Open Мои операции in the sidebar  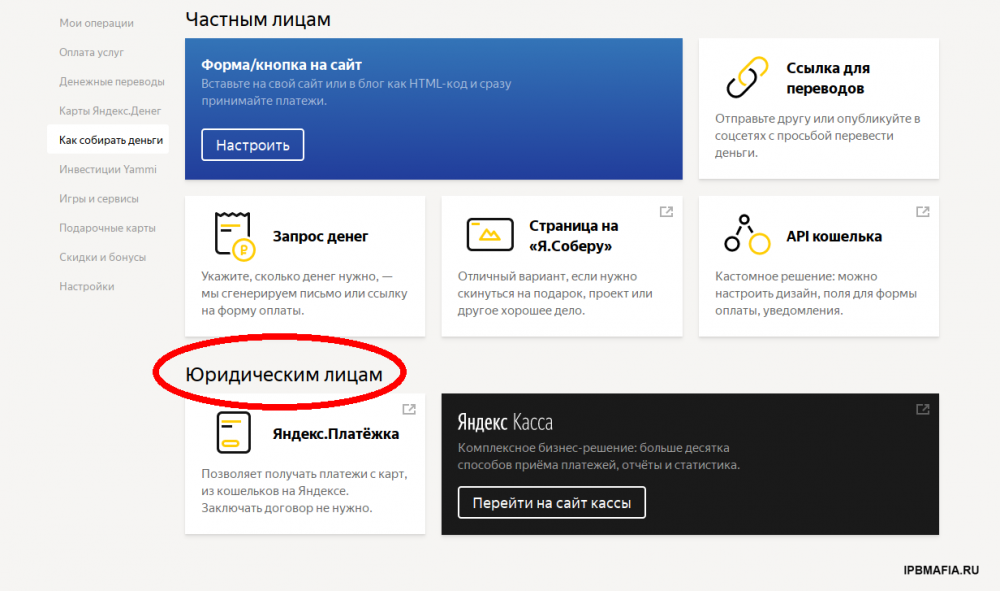coord(96,23)
